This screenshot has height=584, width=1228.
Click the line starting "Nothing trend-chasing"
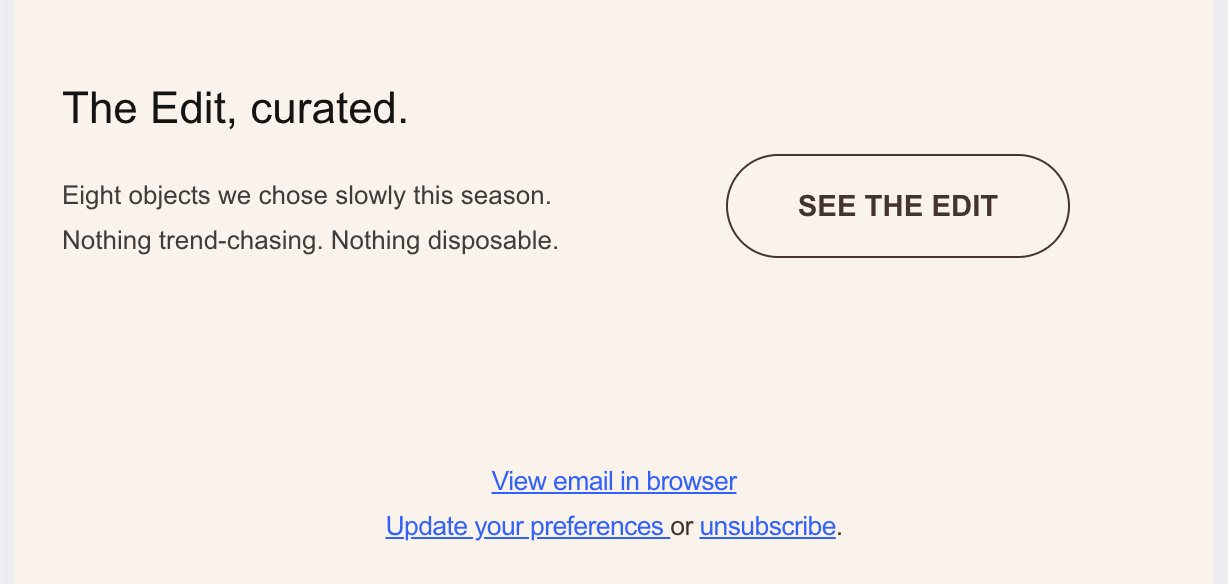pyautogui.click(x=310, y=241)
